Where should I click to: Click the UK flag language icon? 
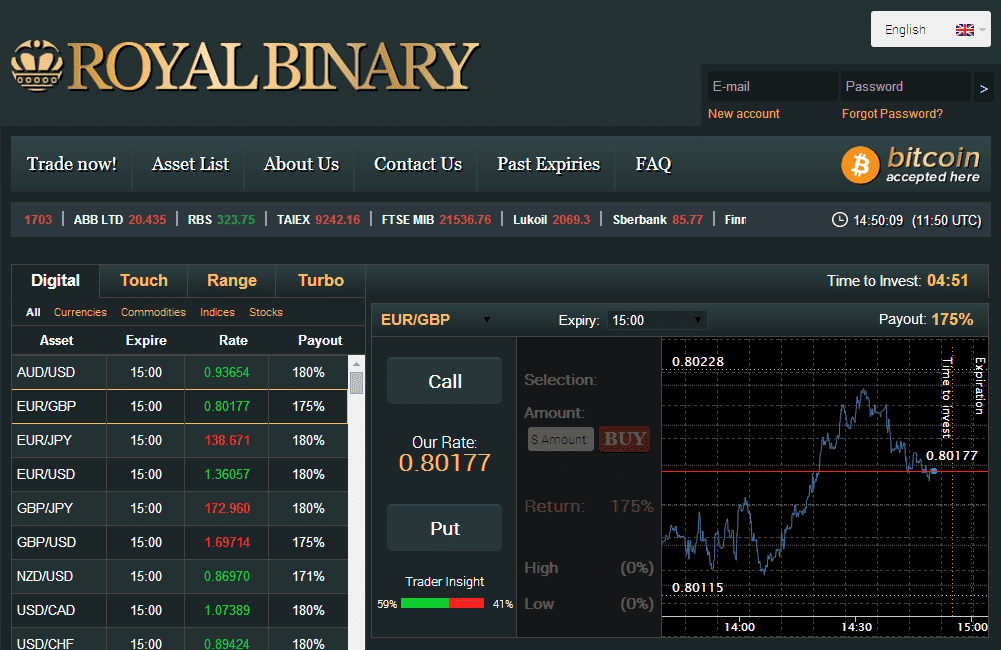point(964,29)
